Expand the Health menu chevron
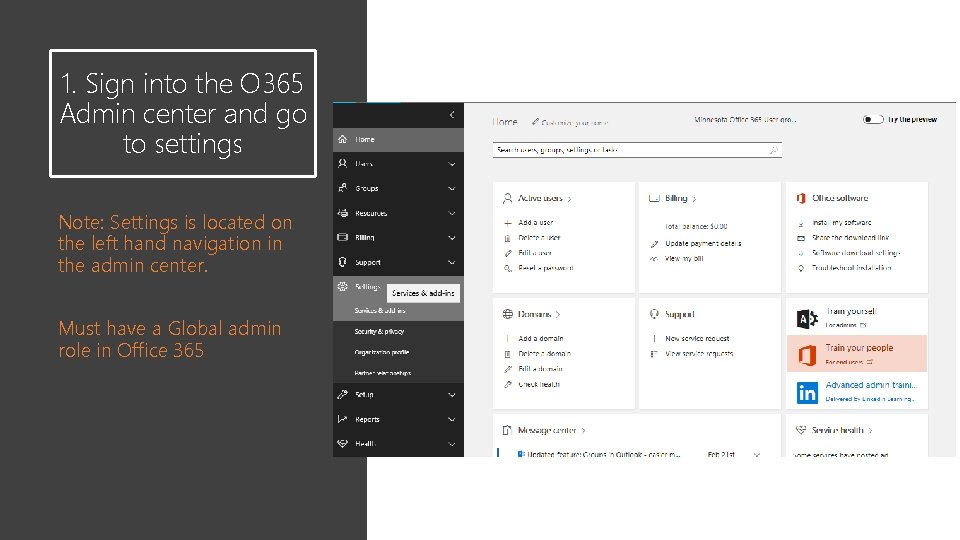The width and height of the screenshot is (960, 540). click(x=452, y=444)
